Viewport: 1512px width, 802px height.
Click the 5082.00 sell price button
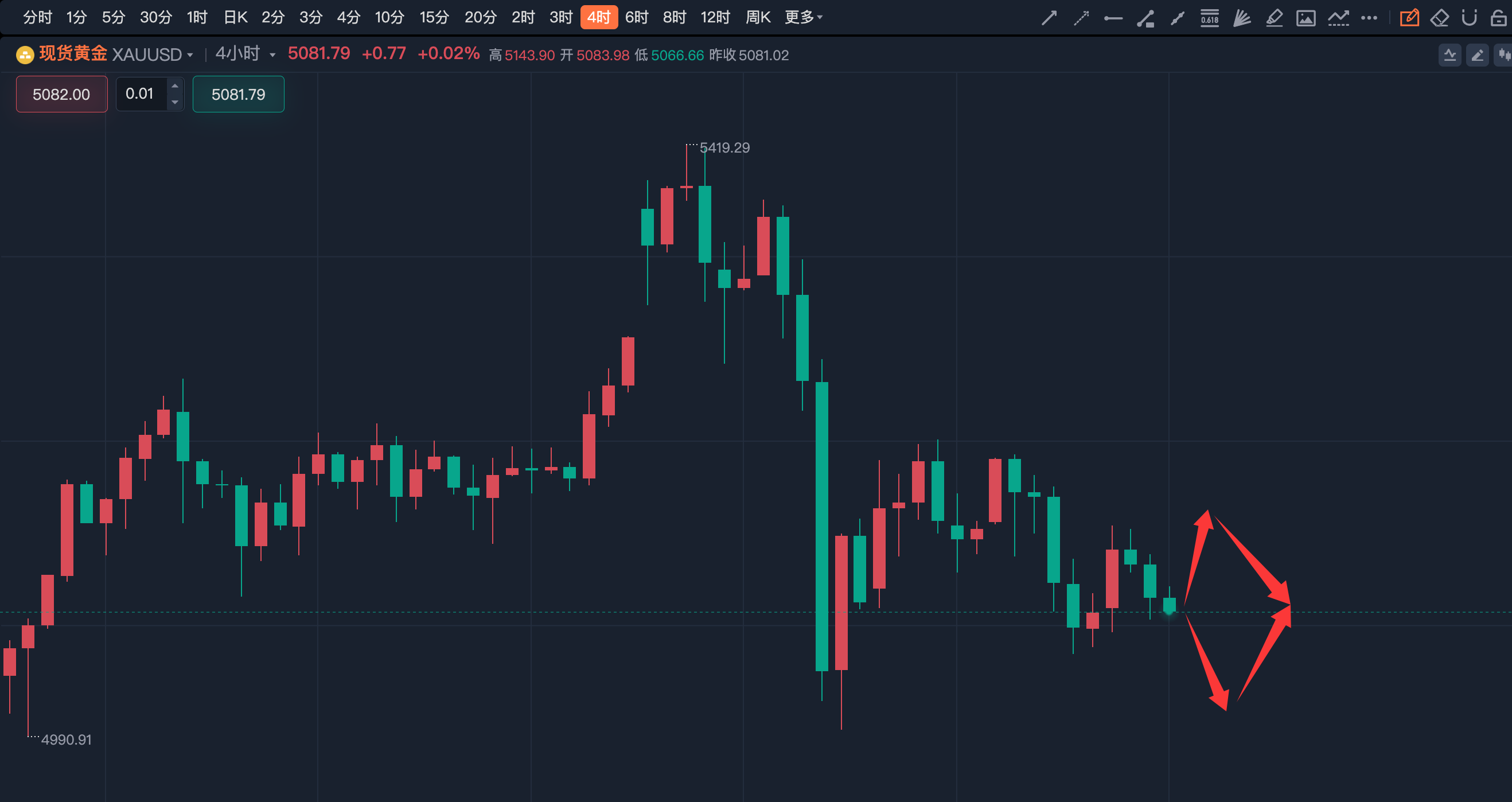(61, 94)
